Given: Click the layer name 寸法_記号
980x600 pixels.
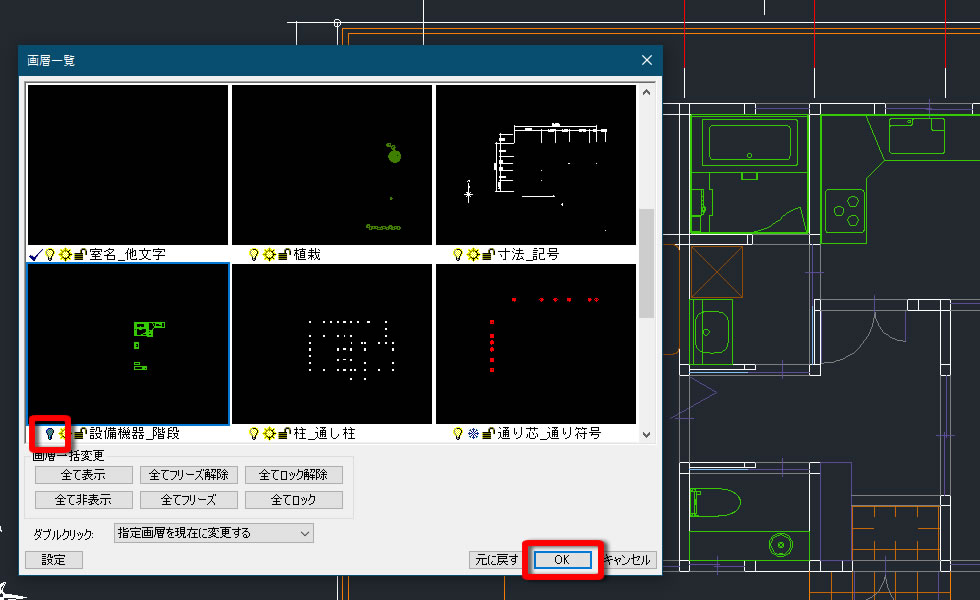Looking at the screenshot, I should [x=528, y=254].
